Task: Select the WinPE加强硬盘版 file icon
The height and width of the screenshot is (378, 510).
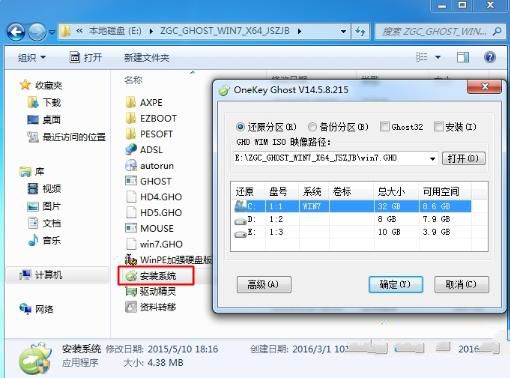Action: (x=130, y=260)
